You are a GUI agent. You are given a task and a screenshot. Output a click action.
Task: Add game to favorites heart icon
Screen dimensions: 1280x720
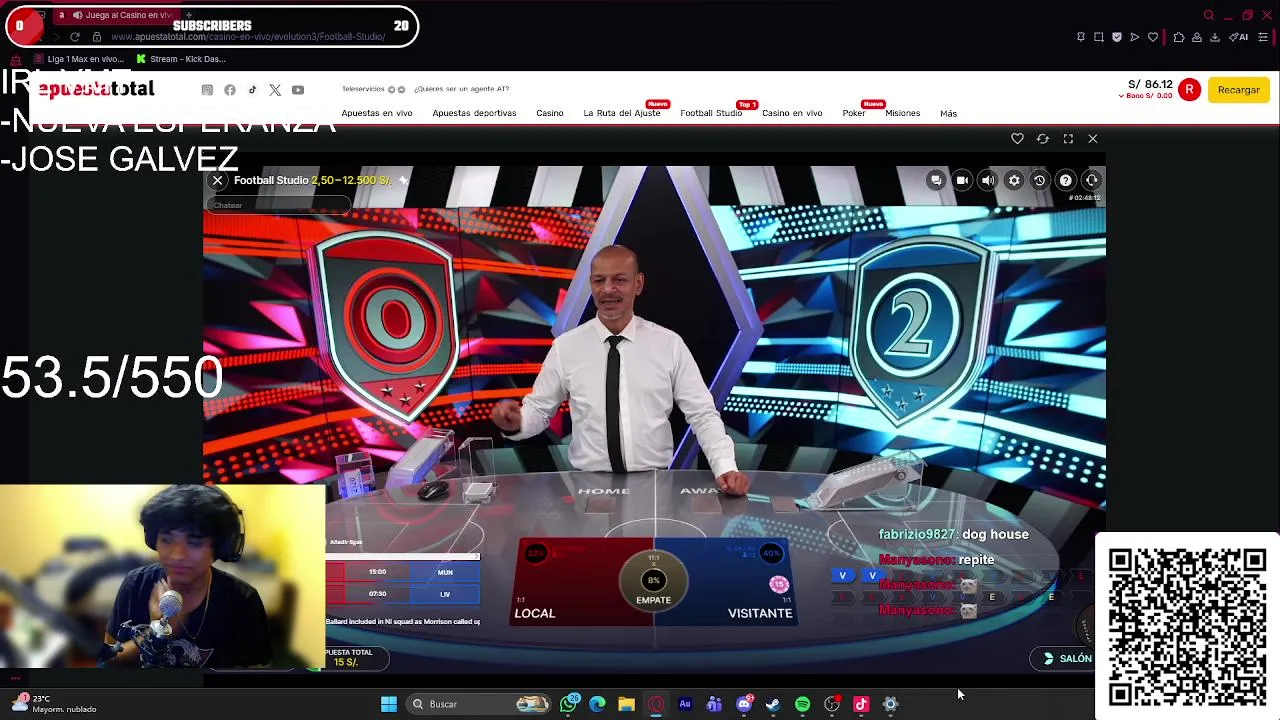click(1017, 139)
